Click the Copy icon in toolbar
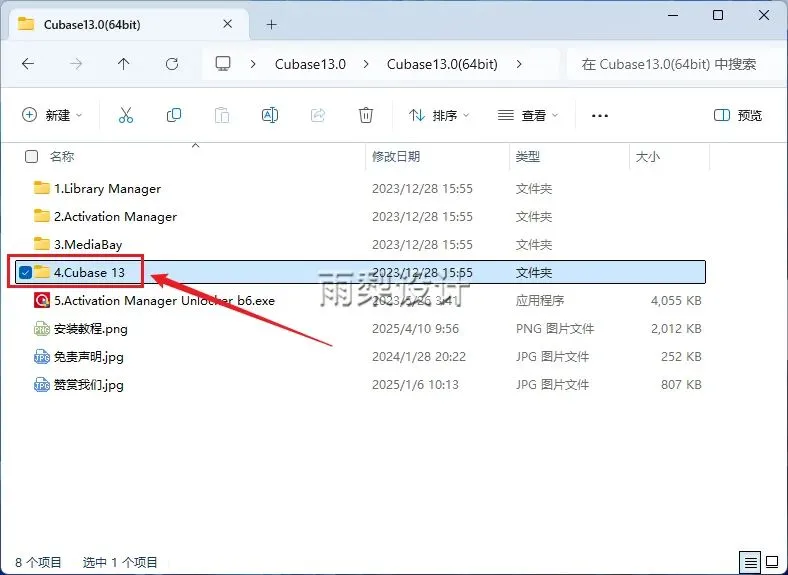The height and width of the screenshot is (575, 788). pyautogui.click(x=174, y=115)
